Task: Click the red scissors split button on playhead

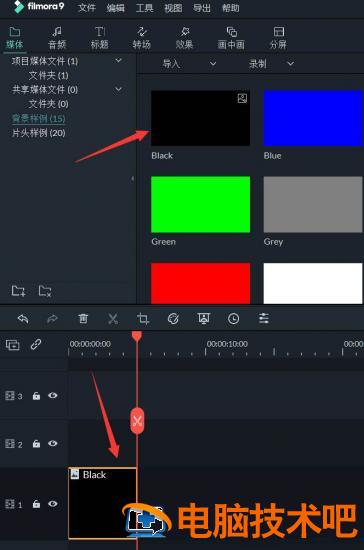Action: (x=137, y=421)
